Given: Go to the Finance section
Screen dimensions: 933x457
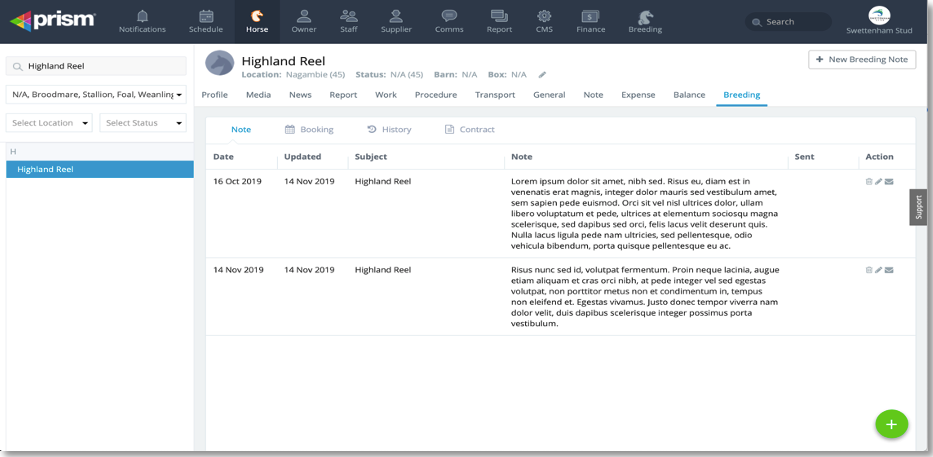Looking at the screenshot, I should point(590,21).
